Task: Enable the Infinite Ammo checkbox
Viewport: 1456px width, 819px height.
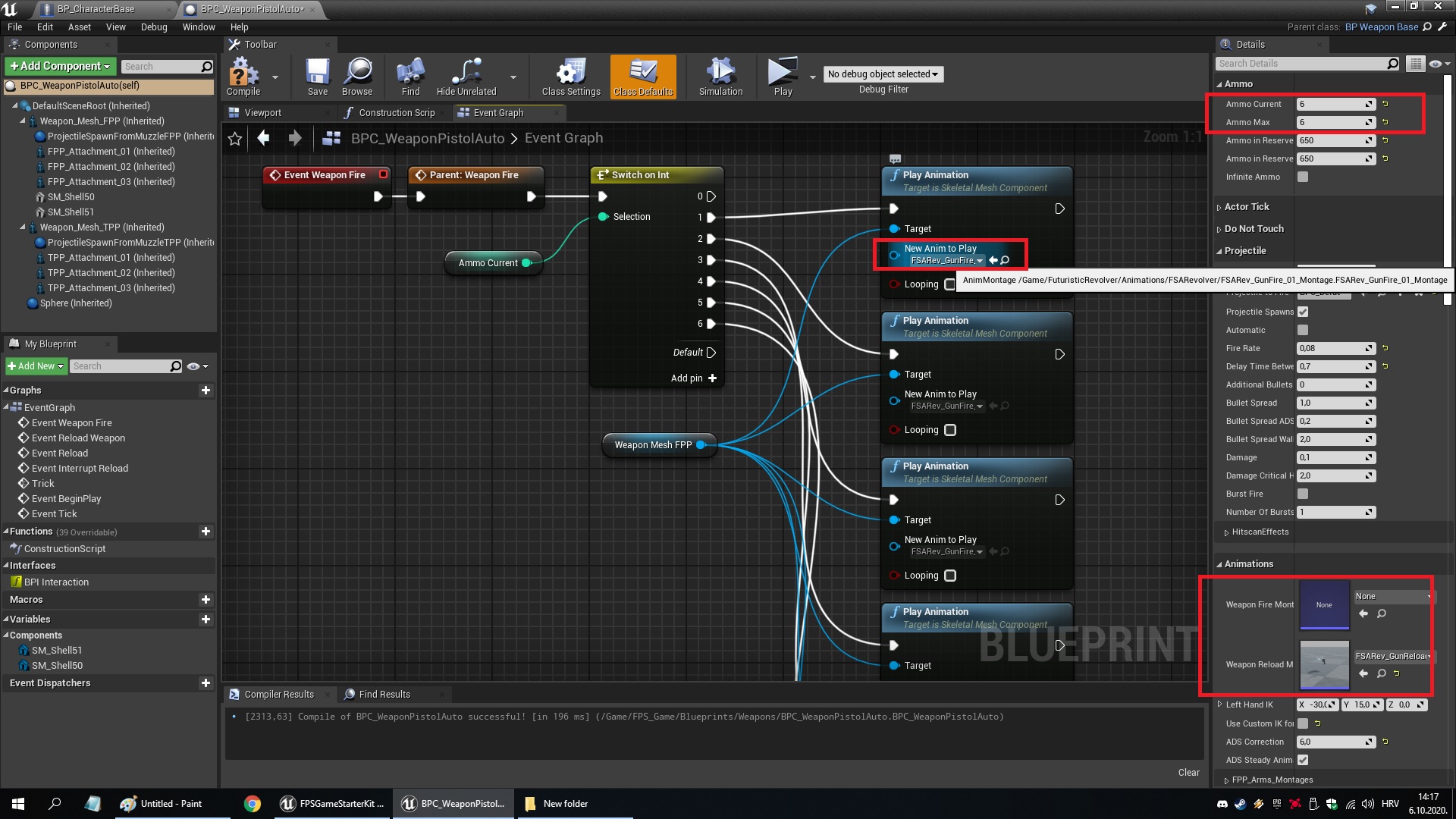Action: 1303,177
